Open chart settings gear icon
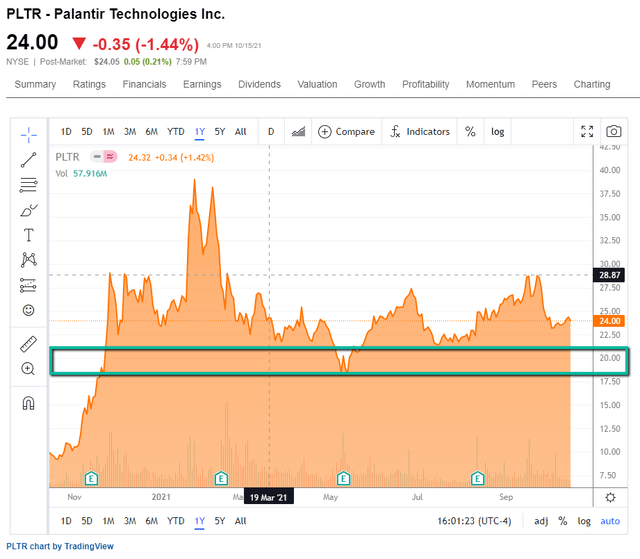The height and width of the screenshot is (559, 640). coord(610,497)
